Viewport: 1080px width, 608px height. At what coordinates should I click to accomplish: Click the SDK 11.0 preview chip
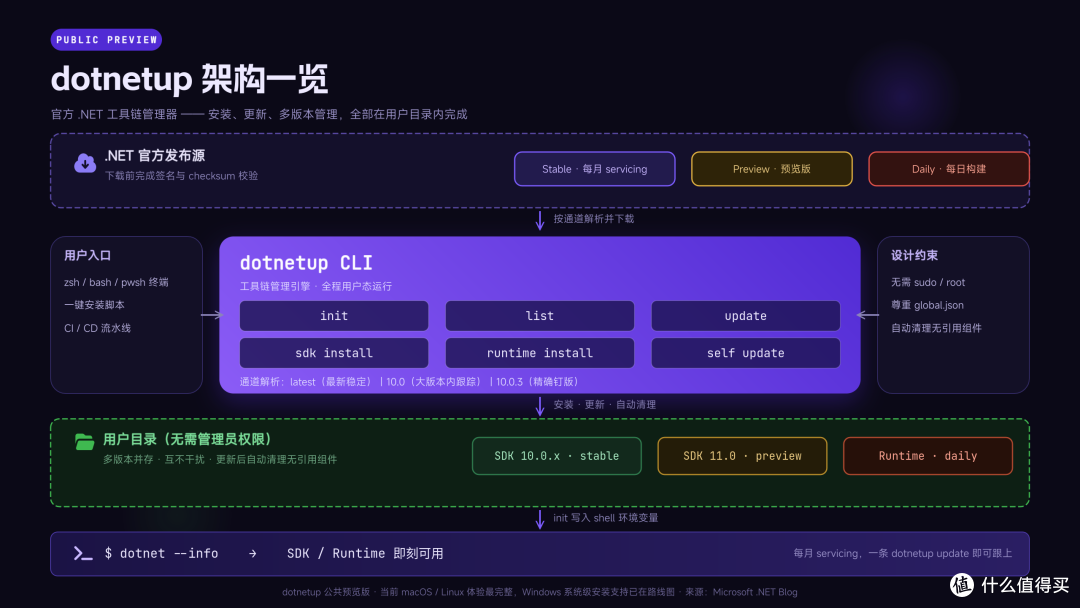(742, 456)
